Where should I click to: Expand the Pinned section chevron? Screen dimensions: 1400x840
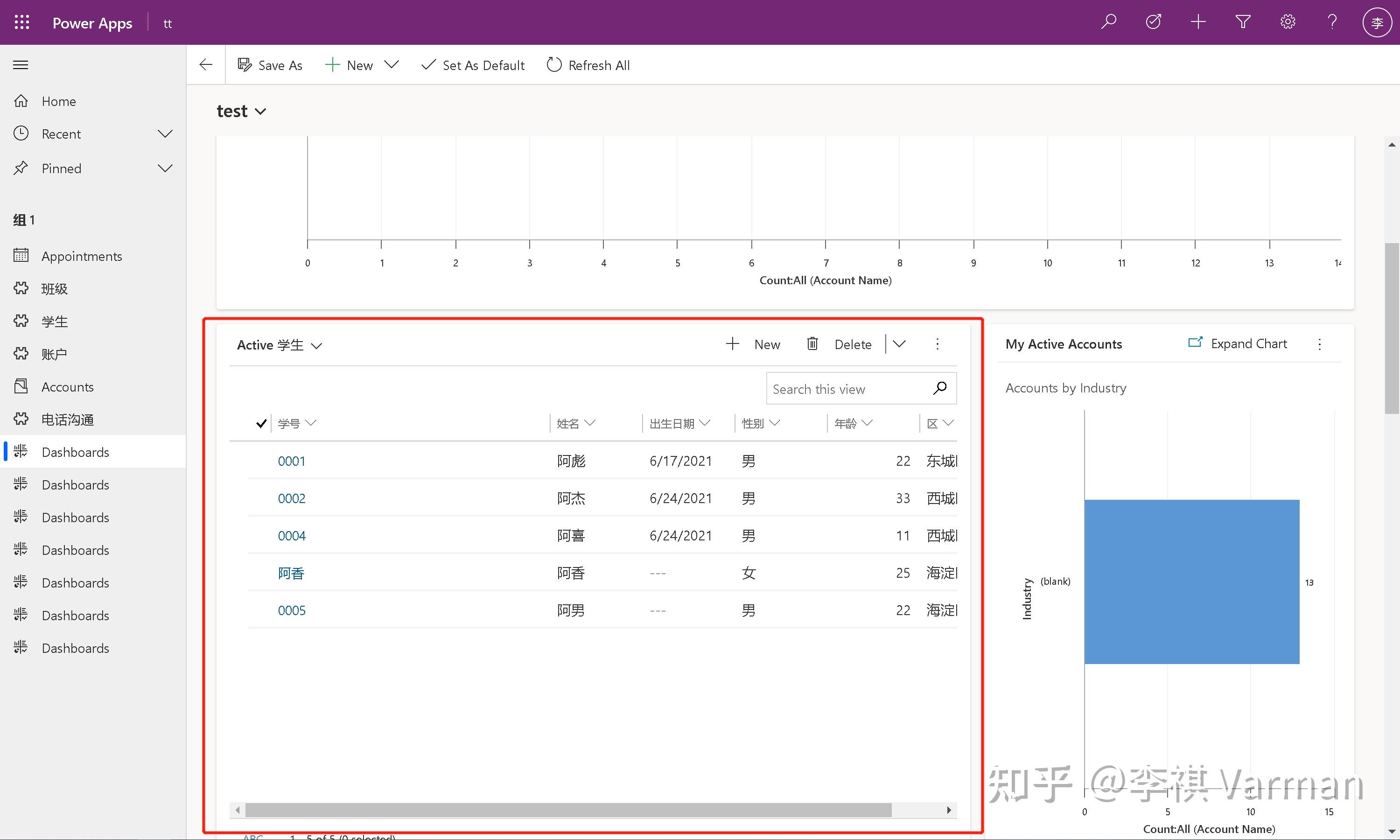[165, 168]
